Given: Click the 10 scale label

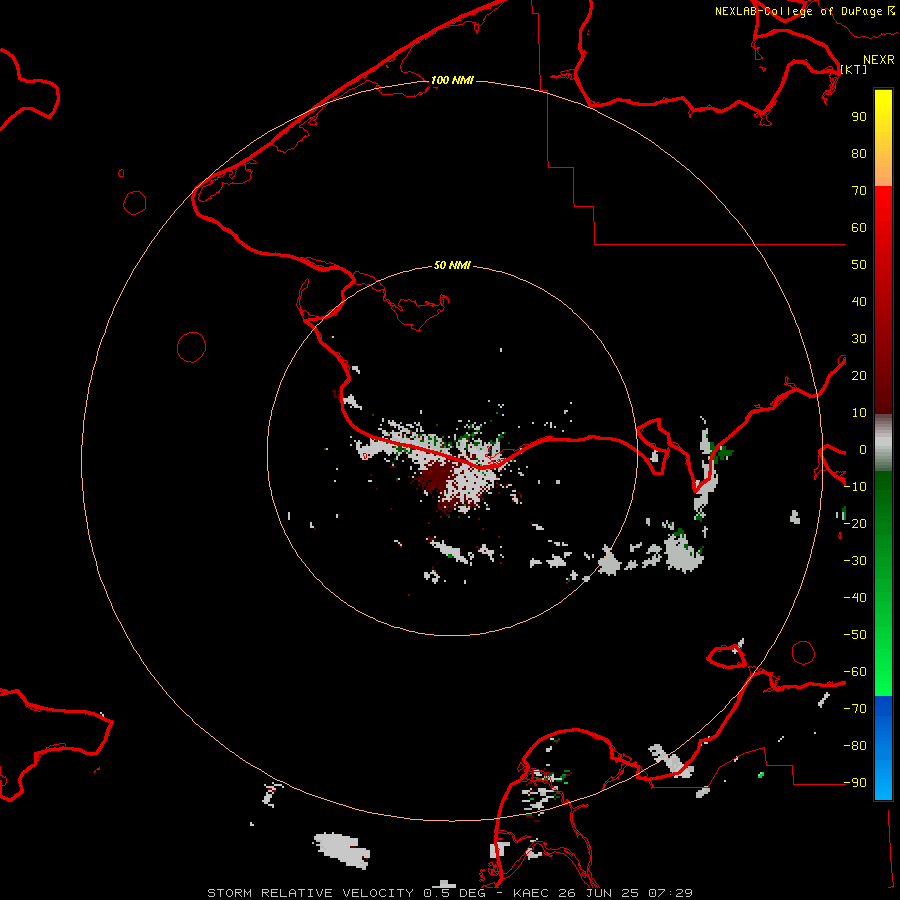Looking at the screenshot, I should click(x=859, y=413).
